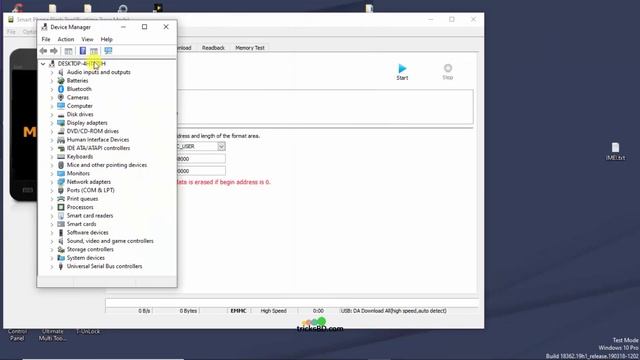
Task: Click the Ultimate Multi Tool desktop shortcut
Action: coord(53,335)
